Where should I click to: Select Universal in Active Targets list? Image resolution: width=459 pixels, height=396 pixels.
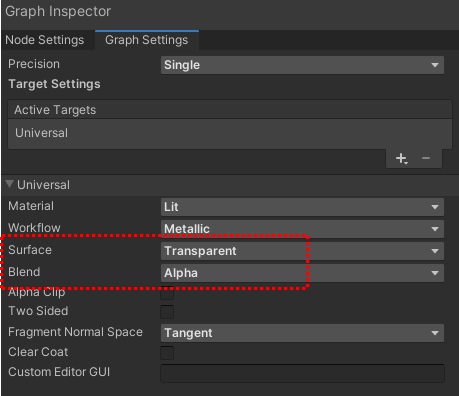pyautogui.click(x=230, y=133)
